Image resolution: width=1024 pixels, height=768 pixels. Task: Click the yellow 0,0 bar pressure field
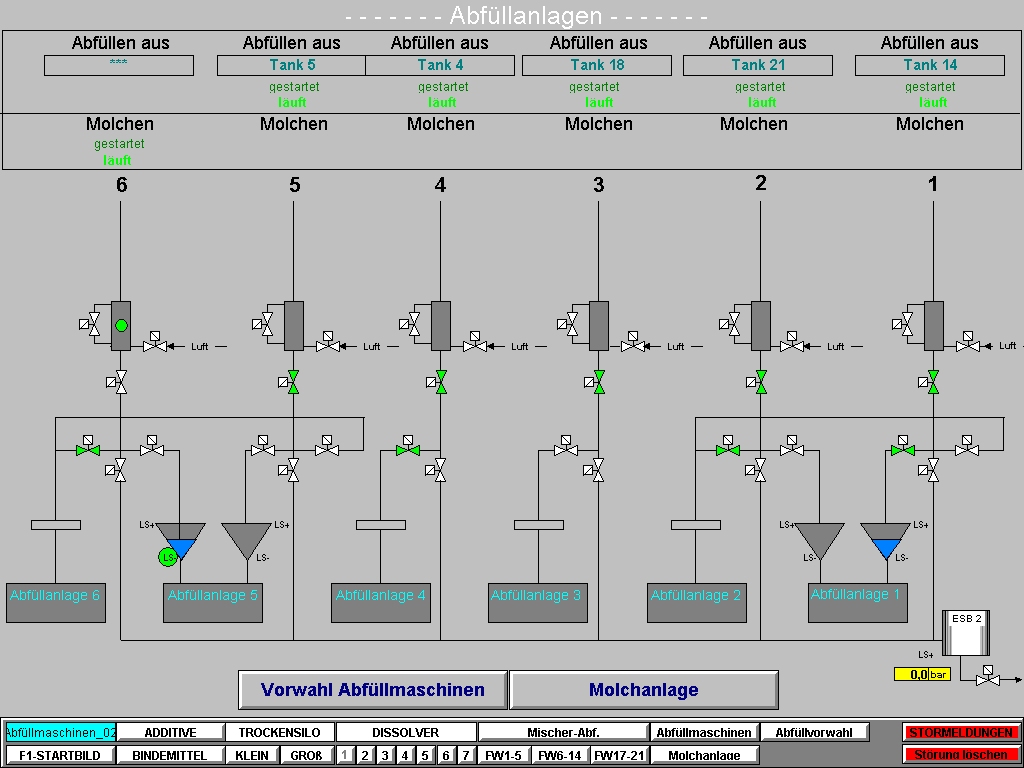tap(910, 675)
